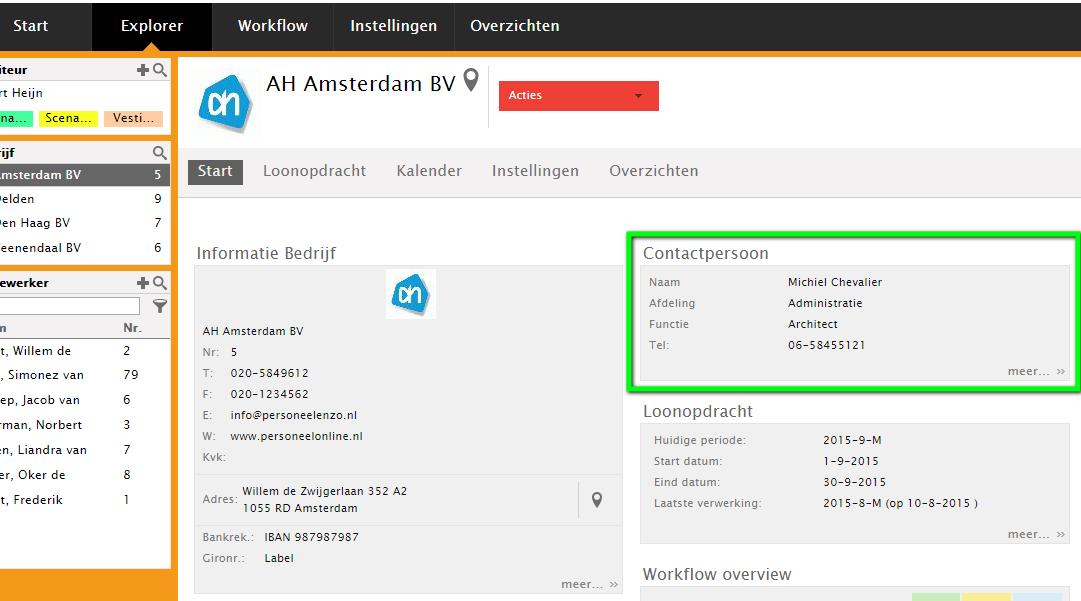1081x601 pixels.
Task: Click contact name Michiel Chevalier
Action: [x=835, y=283]
